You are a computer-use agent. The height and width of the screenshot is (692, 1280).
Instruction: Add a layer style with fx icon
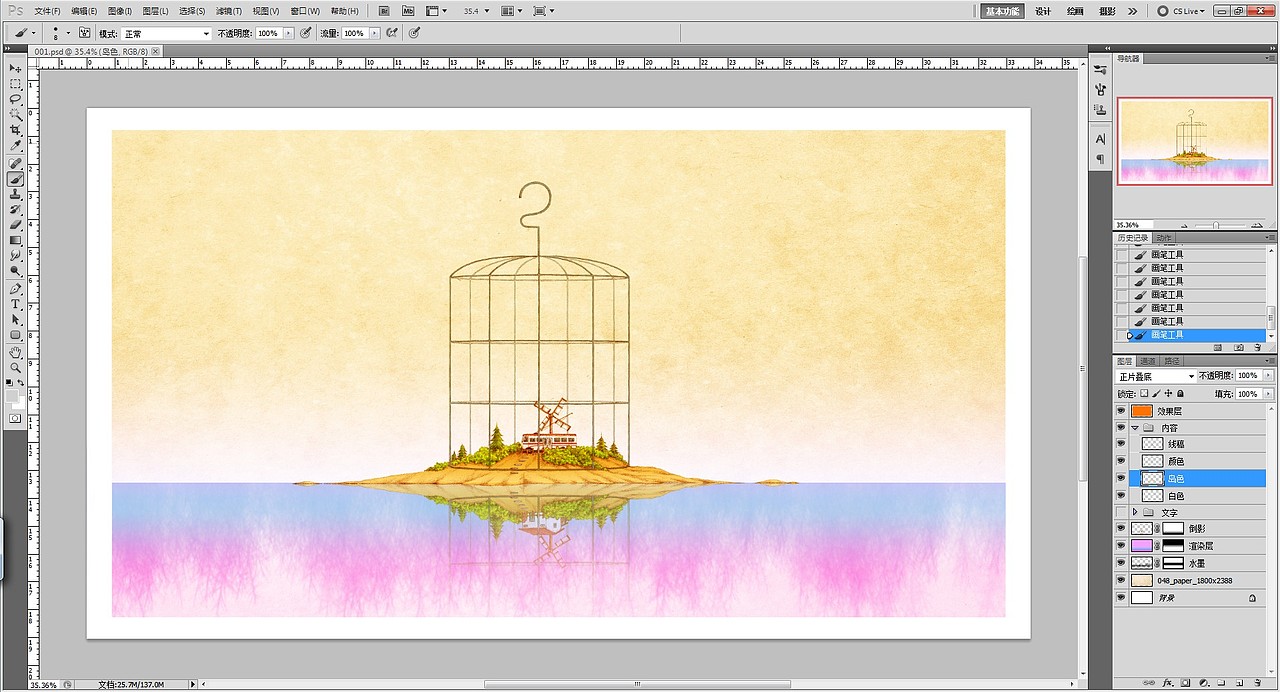pyautogui.click(x=1167, y=683)
